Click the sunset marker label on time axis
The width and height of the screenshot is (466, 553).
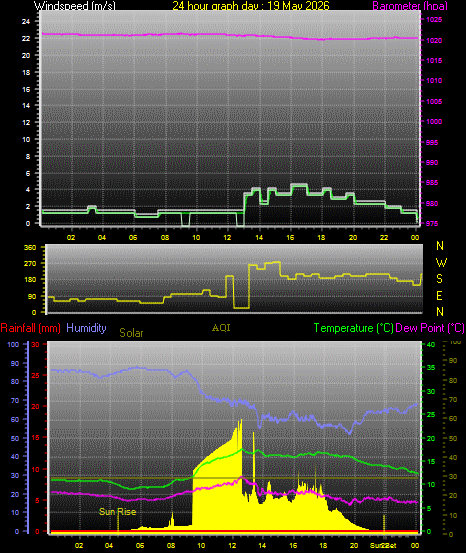click(383, 546)
